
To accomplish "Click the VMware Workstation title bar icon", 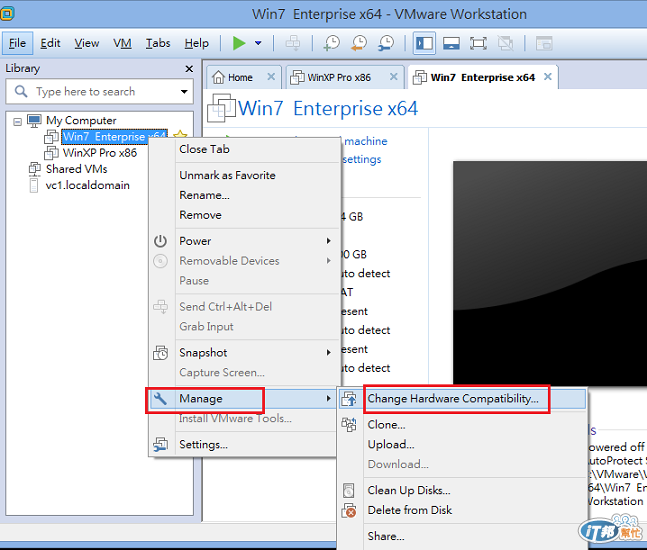I will [7, 14].
